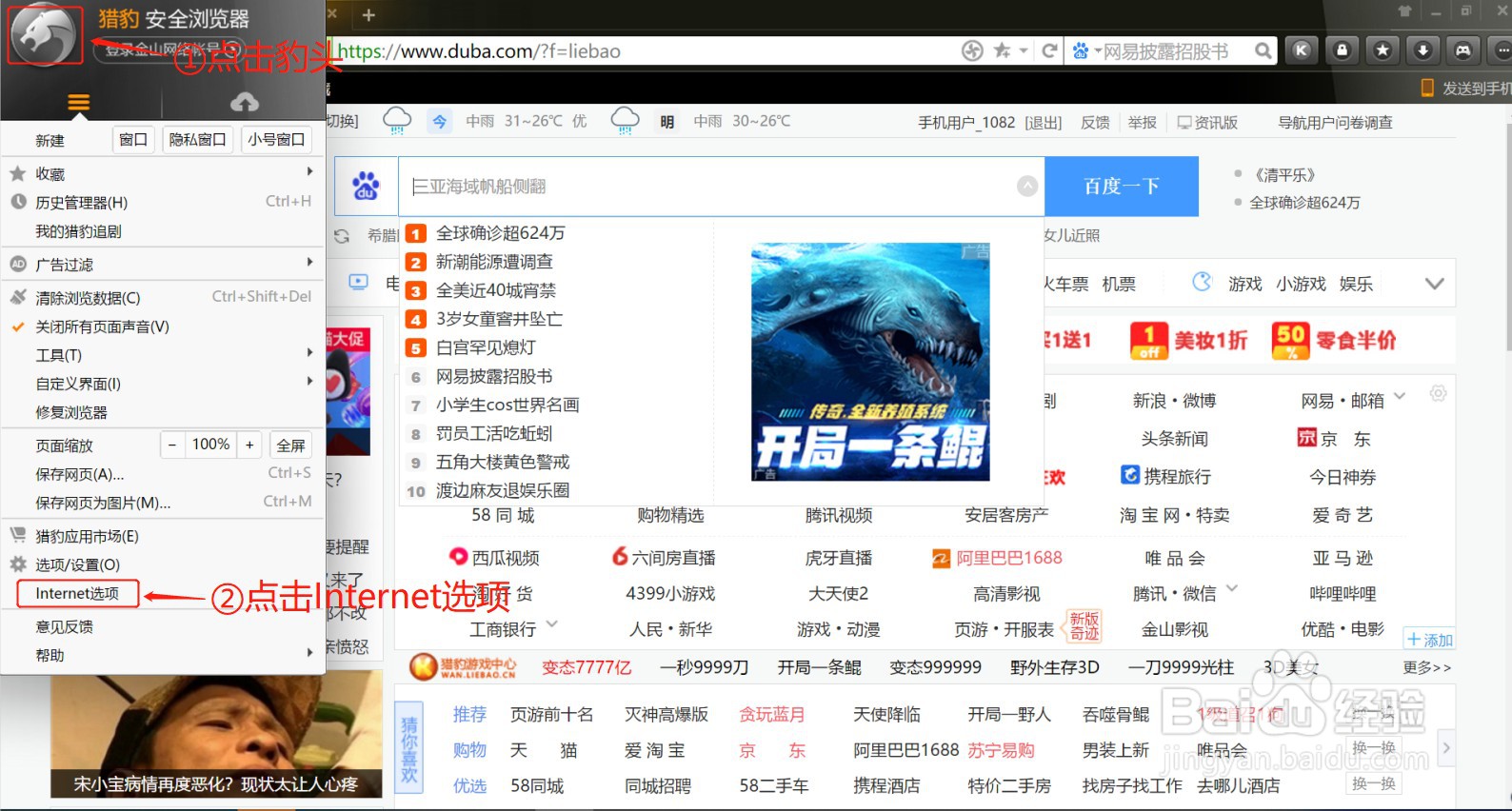Open 携程旅行 link

tap(1166, 476)
